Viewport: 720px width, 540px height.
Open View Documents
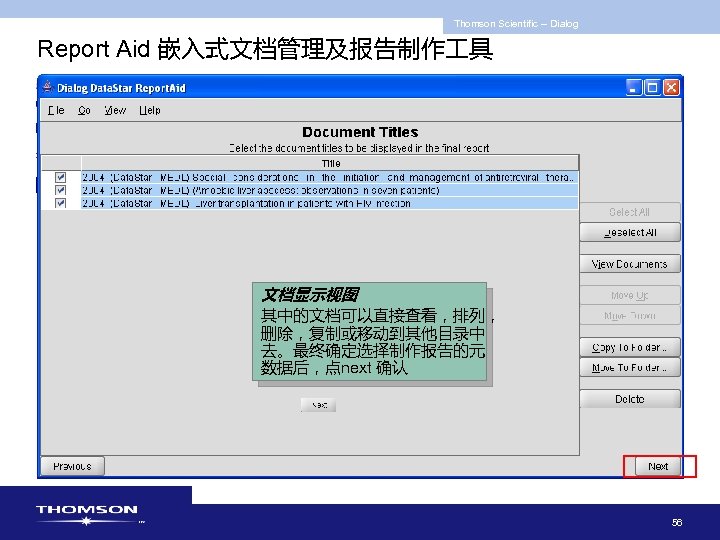[x=630, y=264]
